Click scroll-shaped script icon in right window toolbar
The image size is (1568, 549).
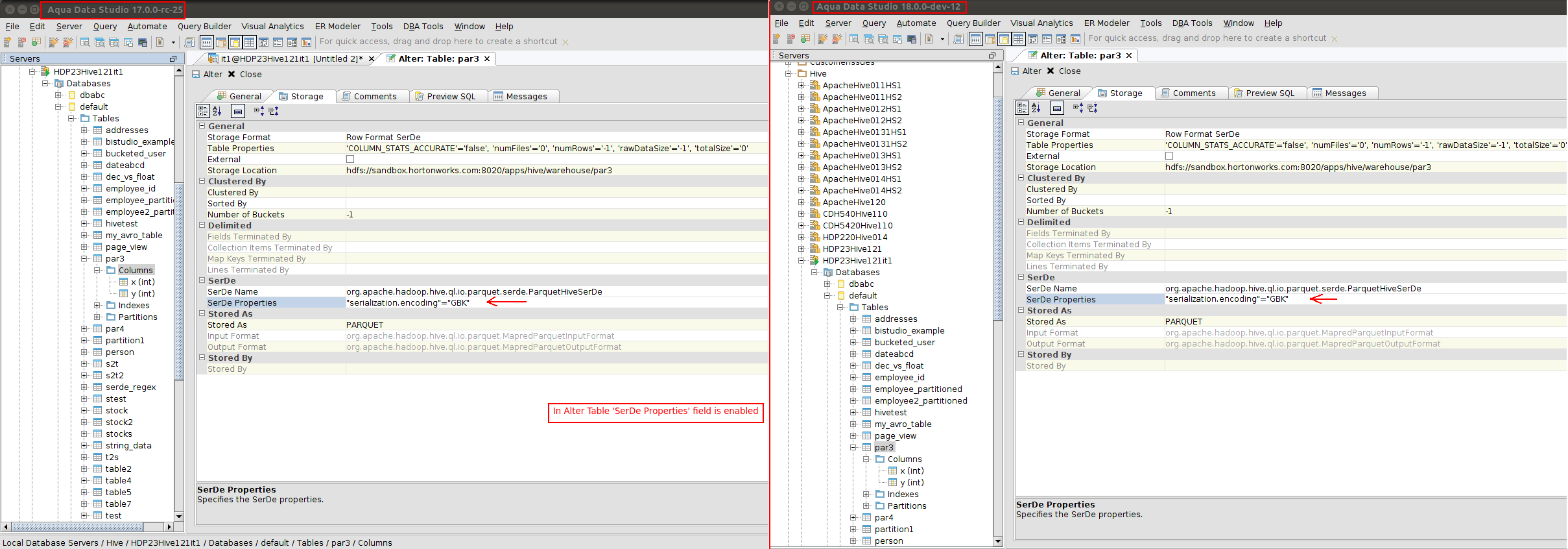(x=958, y=39)
